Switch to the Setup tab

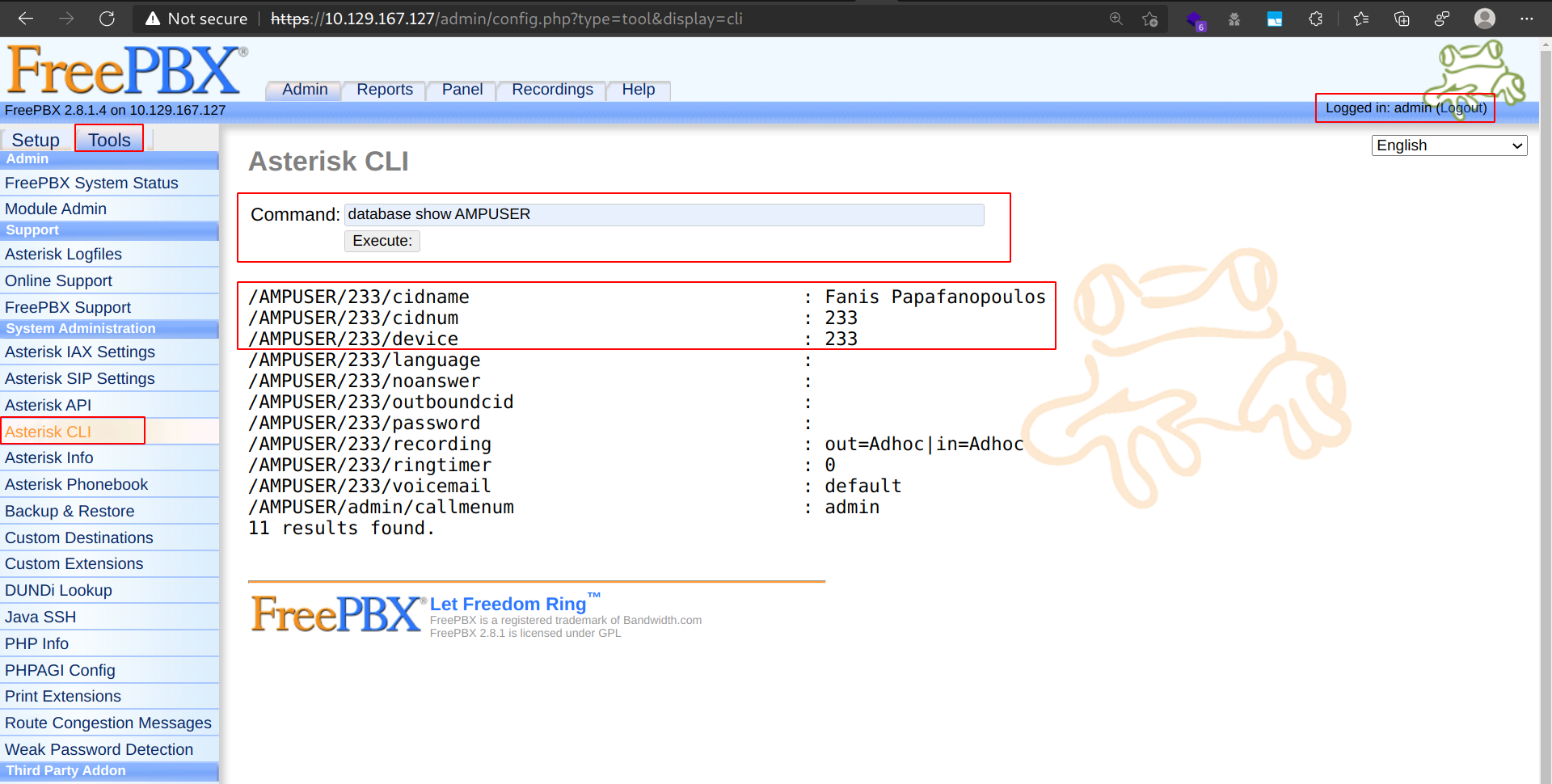coord(35,139)
